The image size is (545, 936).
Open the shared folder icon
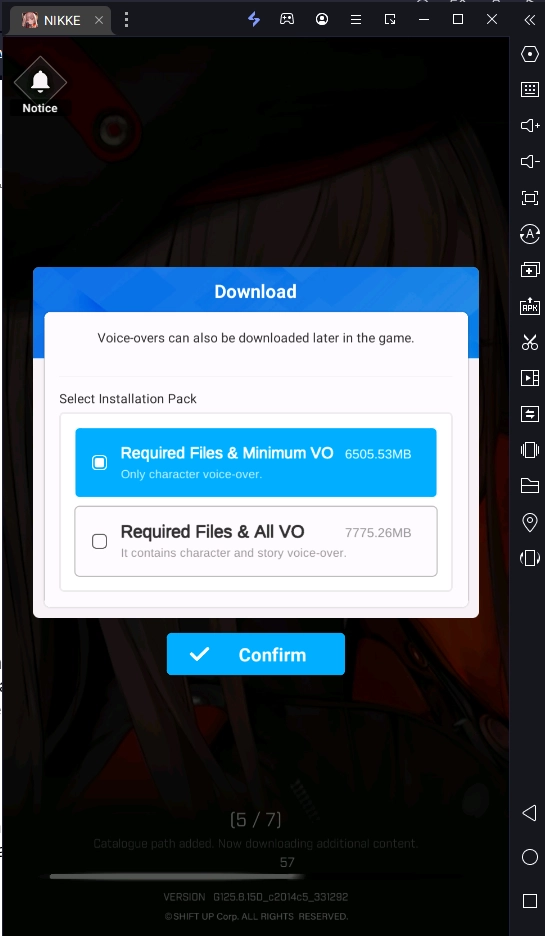click(529, 486)
